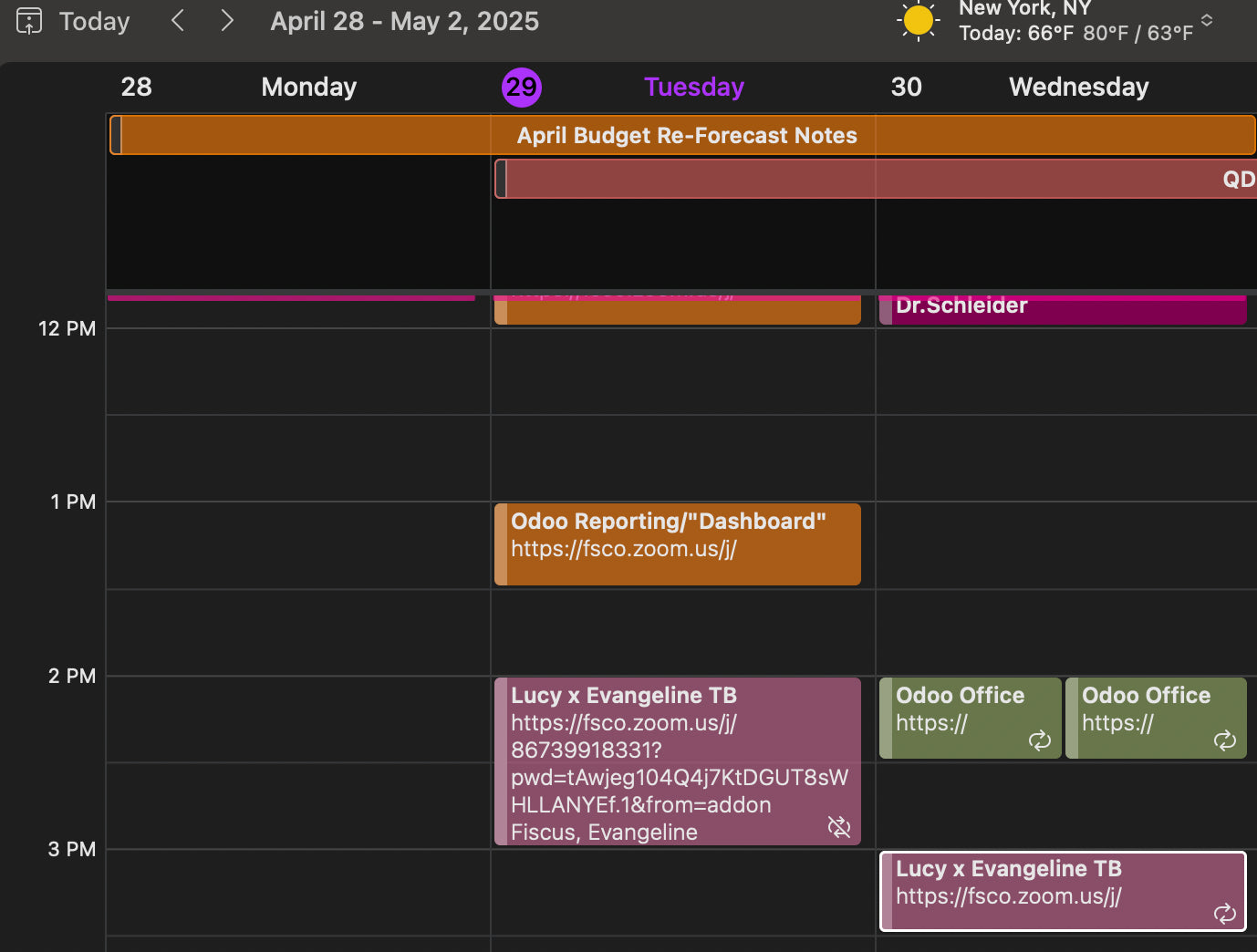Screen dimensions: 1257x952
Task: Open the April 28 - May 2, 2025 date range
Action: (404, 21)
